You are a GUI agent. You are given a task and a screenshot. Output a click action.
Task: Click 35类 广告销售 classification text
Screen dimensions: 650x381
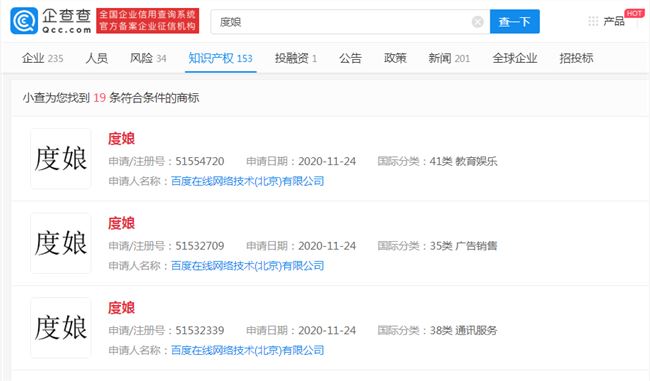click(x=463, y=246)
